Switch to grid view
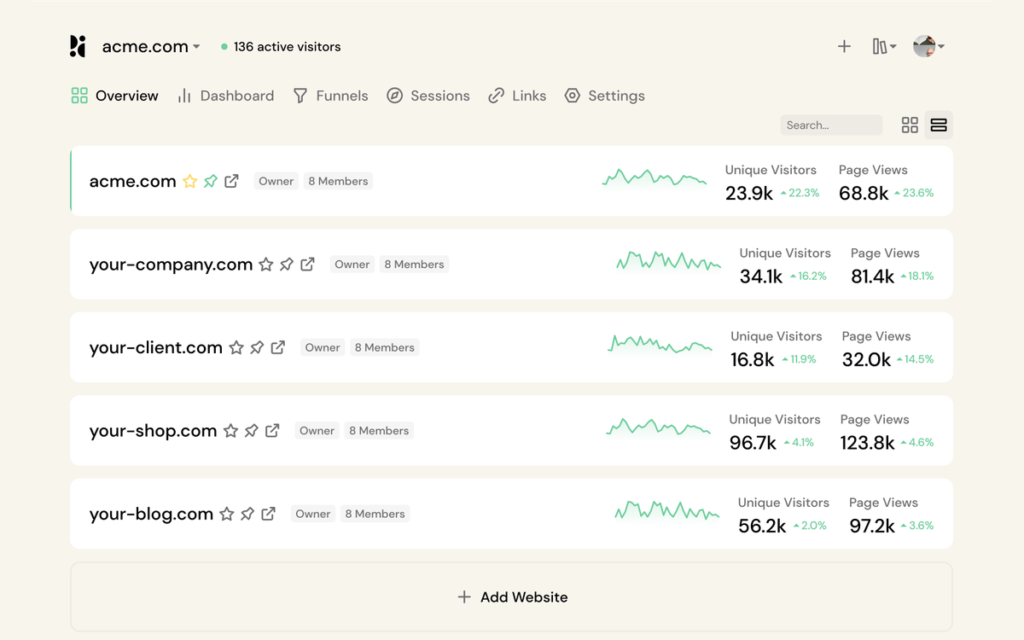Screen dimensions: 1024x640 [910, 125]
